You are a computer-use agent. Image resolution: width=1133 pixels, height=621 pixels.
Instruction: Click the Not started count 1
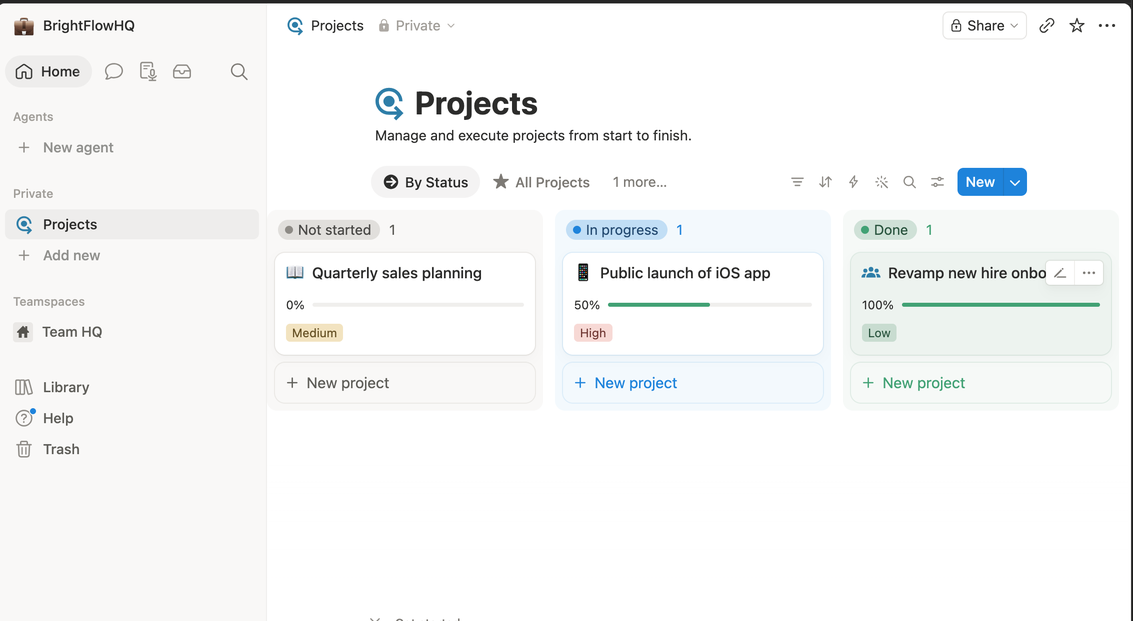pyautogui.click(x=392, y=230)
